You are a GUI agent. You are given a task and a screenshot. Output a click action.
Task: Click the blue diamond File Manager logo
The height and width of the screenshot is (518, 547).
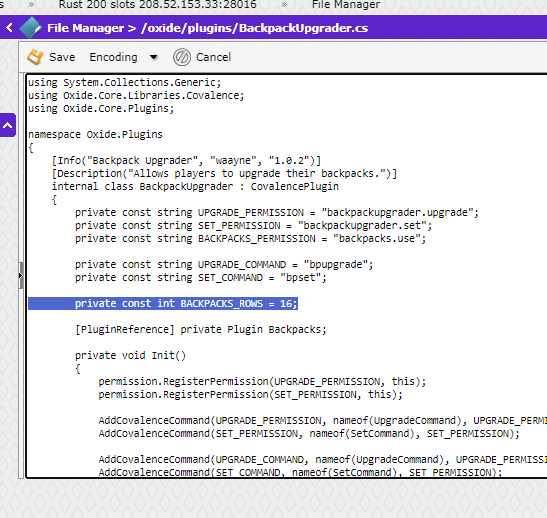pyautogui.click(x=30, y=28)
